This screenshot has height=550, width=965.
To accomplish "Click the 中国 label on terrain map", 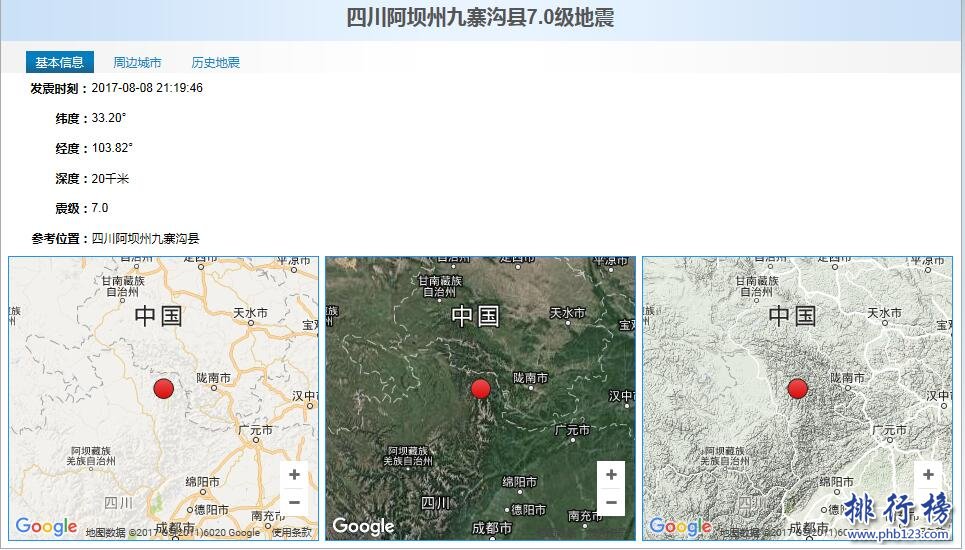I will pos(793,316).
